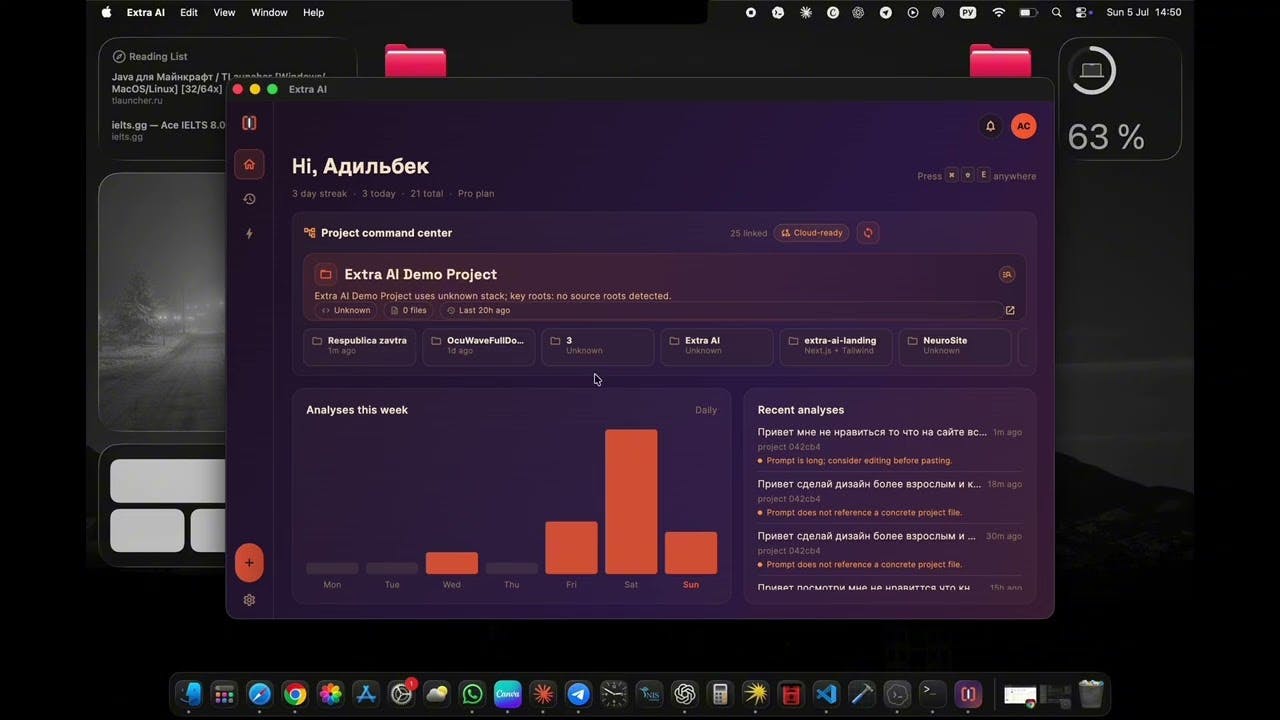This screenshot has height=720, width=1280.
Task: Open the Apple menu
Action: [107, 13]
